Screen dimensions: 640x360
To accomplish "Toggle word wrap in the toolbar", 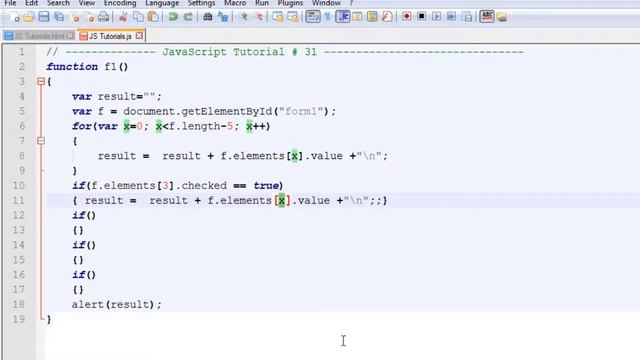I will pyautogui.click(x=313, y=17).
